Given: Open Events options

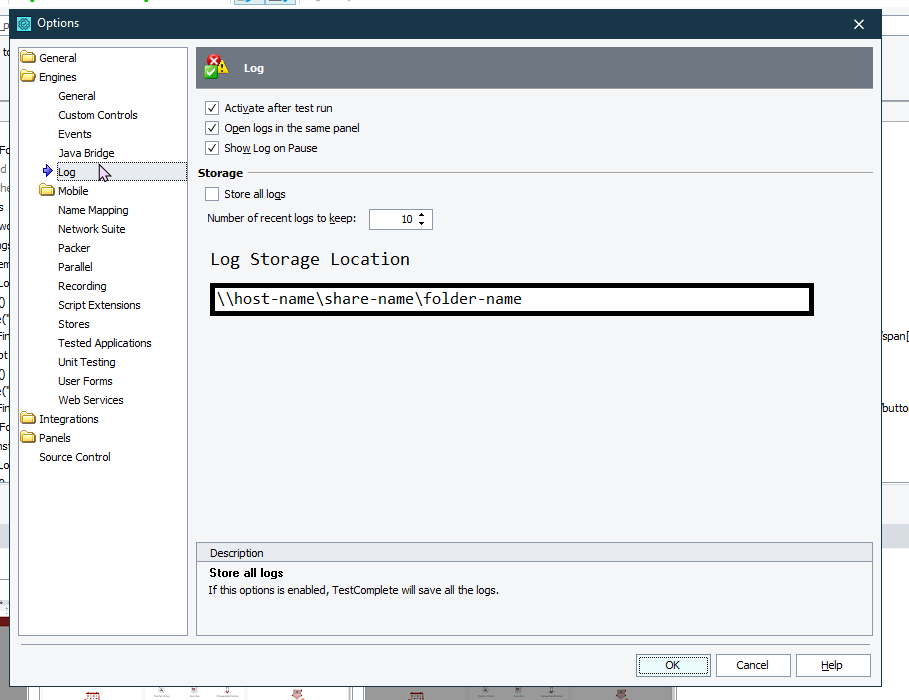Looking at the screenshot, I should click(75, 134).
